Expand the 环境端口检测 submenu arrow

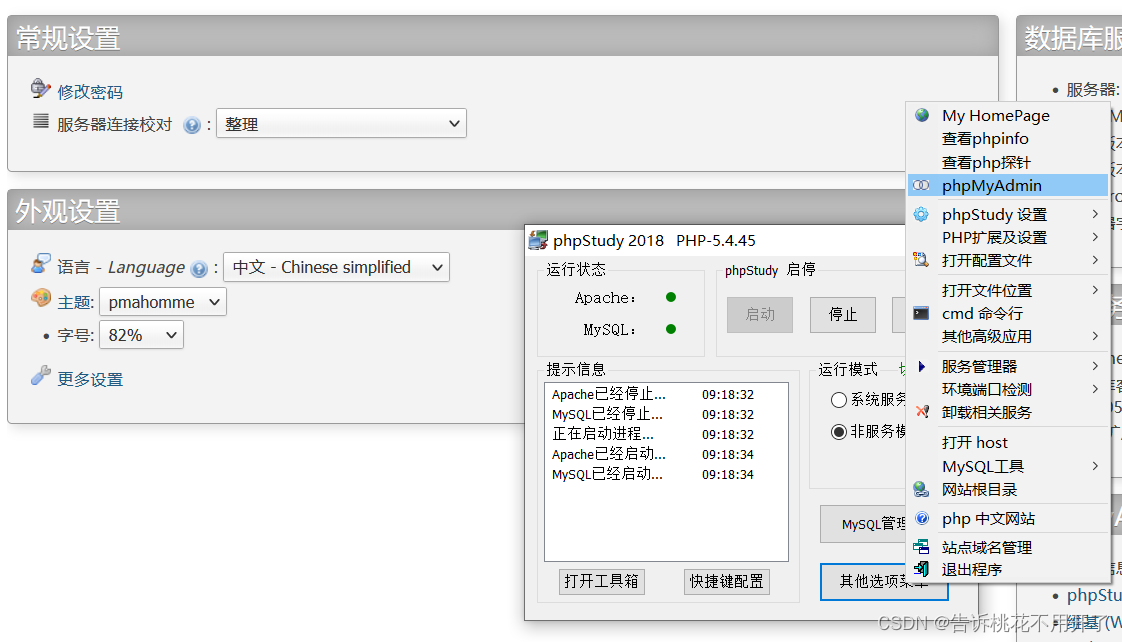point(1095,389)
